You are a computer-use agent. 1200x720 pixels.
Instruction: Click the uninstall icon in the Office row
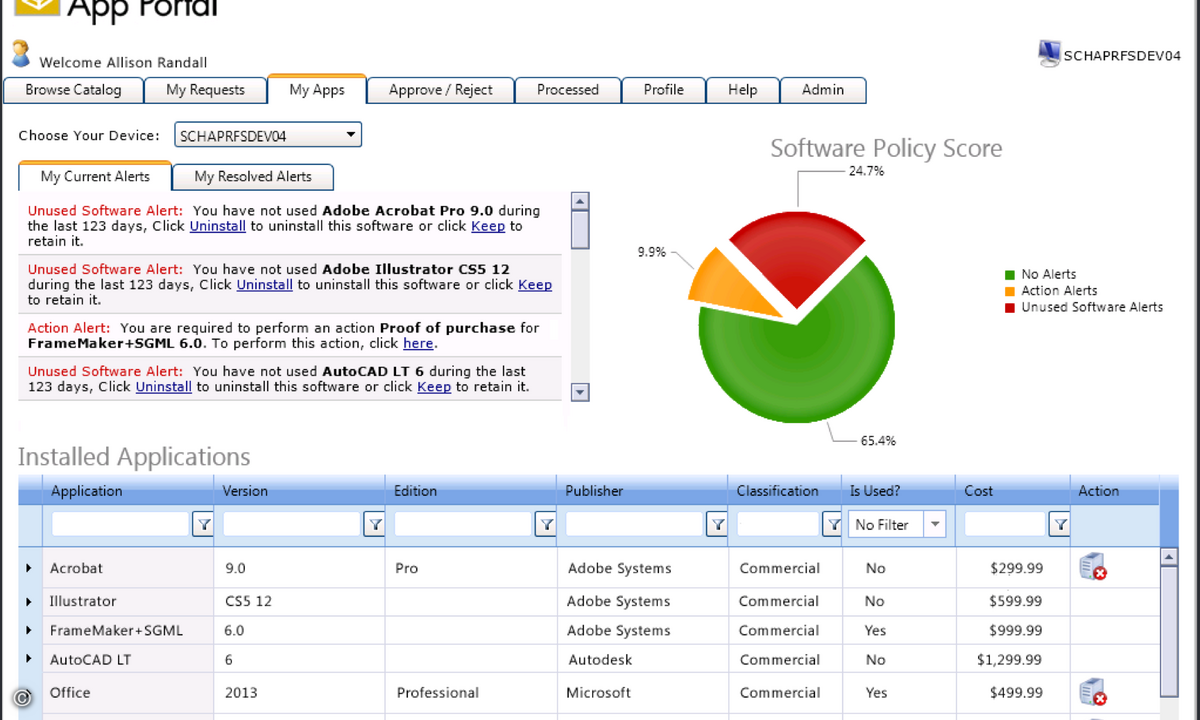1092,692
